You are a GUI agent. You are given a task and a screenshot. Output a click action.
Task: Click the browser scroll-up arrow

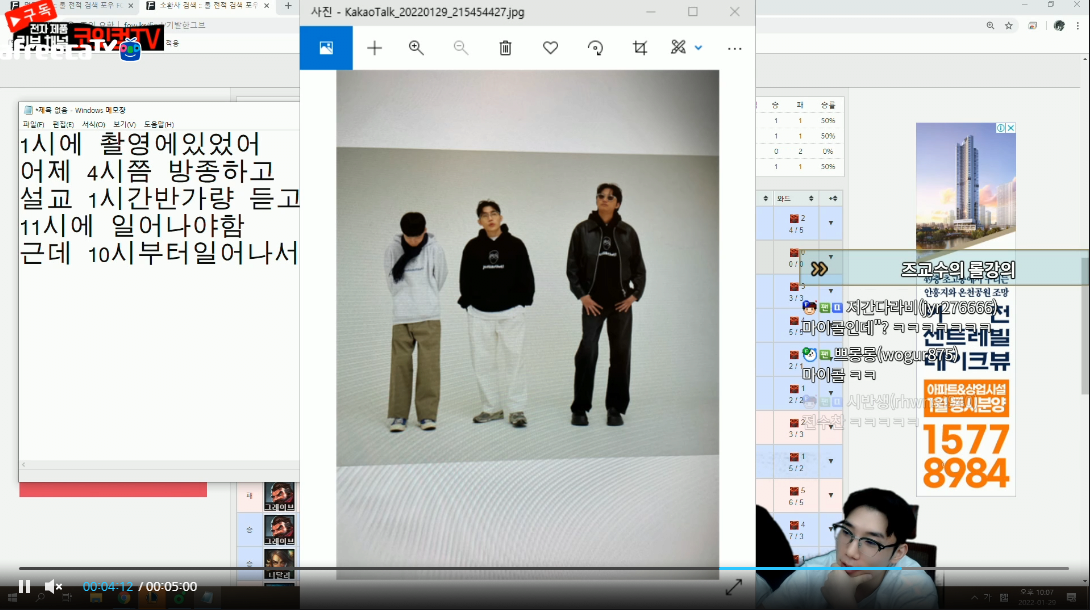coord(1085,60)
